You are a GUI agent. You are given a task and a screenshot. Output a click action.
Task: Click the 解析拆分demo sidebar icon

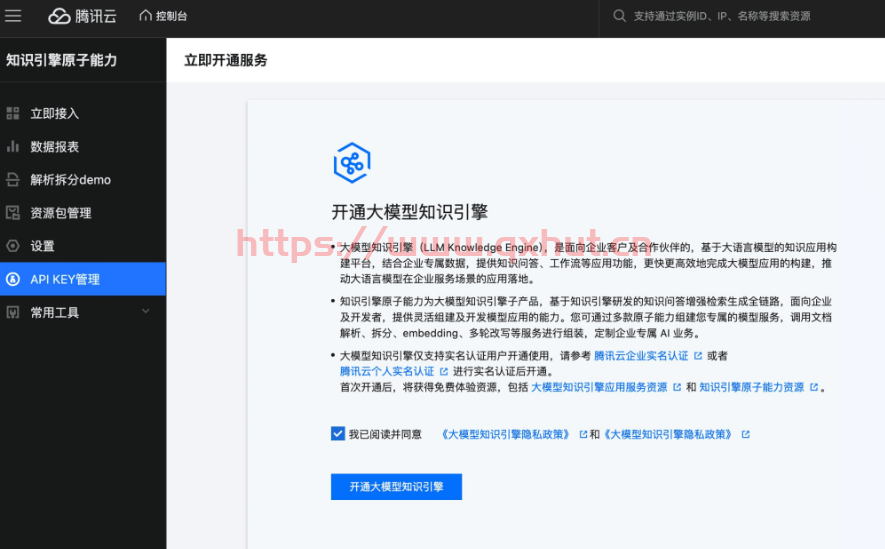pyautogui.click(x=13, y=180)
